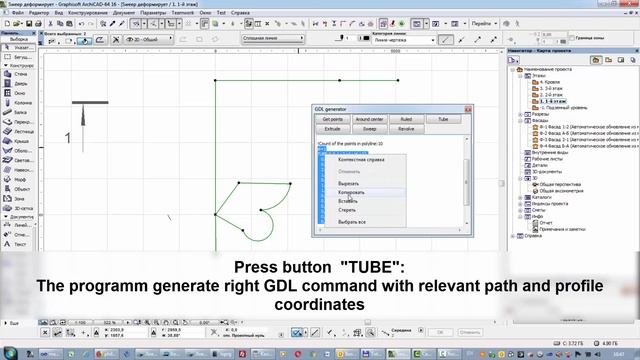
Task: Select the Marquee tool (Бегущая рамка)
Action: [x=18, y=57]
